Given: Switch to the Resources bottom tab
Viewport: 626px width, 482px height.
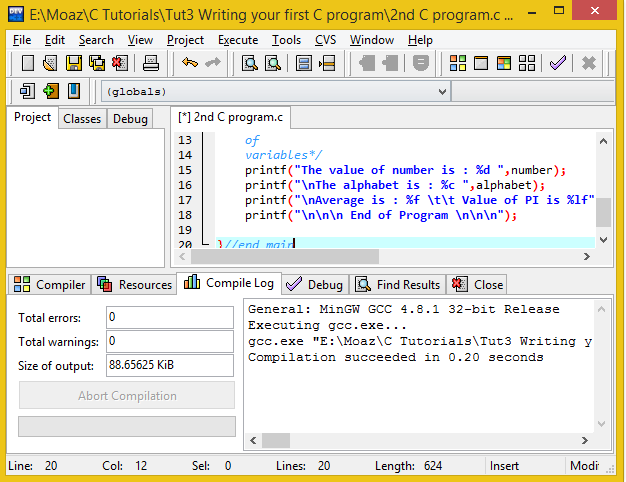Looking at the screenshot, I should coord(134,285).
